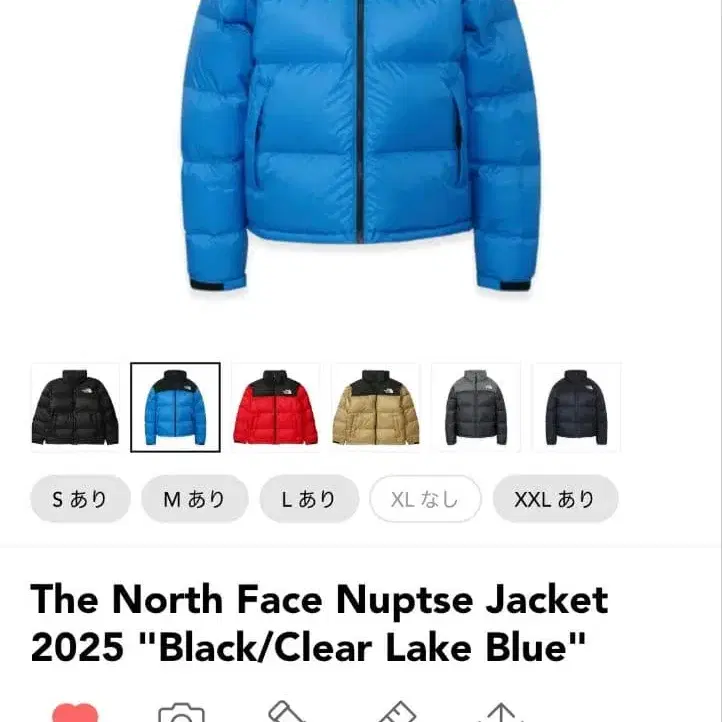Tap the main blue jacket product image
The image size is (722, 722).
[x=361, y=145]
